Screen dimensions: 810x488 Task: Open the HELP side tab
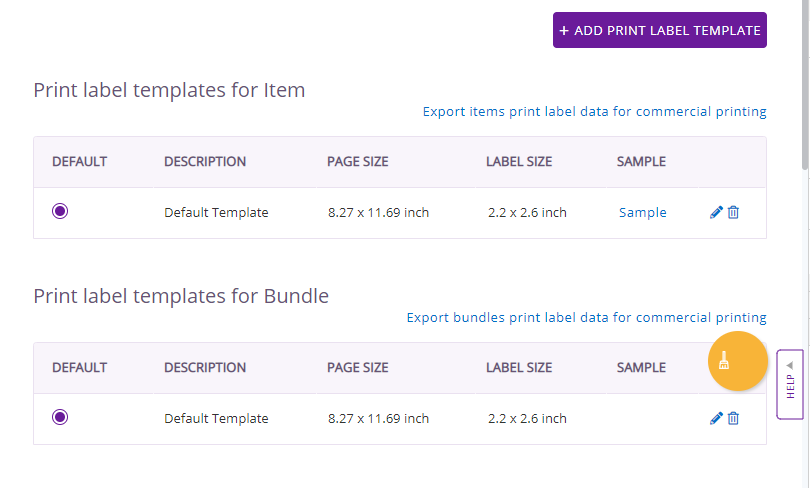[790, 384]
